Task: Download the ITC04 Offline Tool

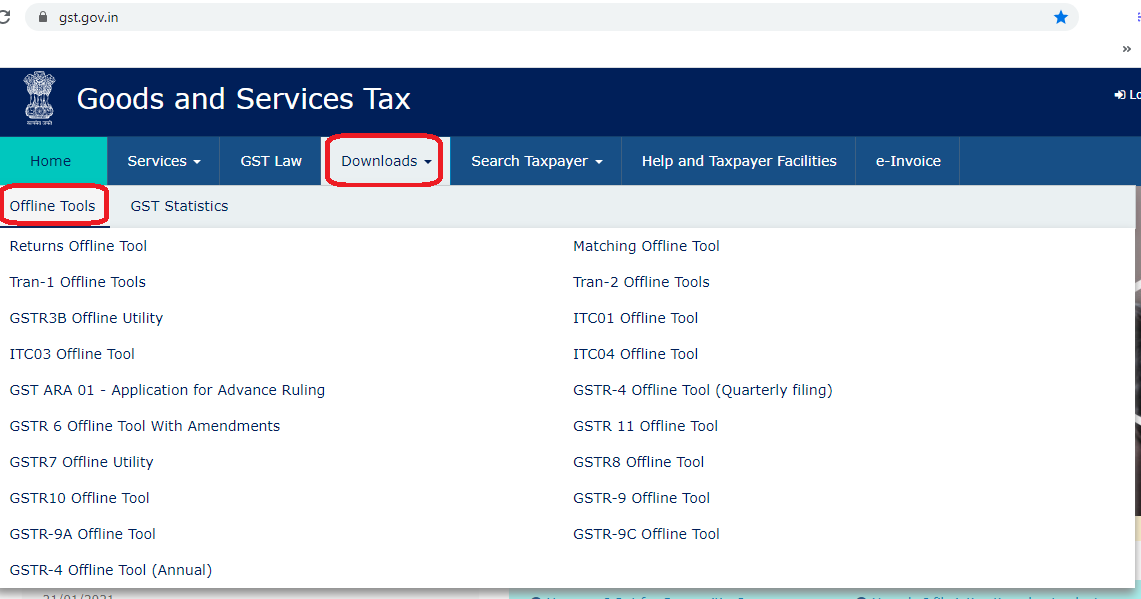Action: coord(635,353)
